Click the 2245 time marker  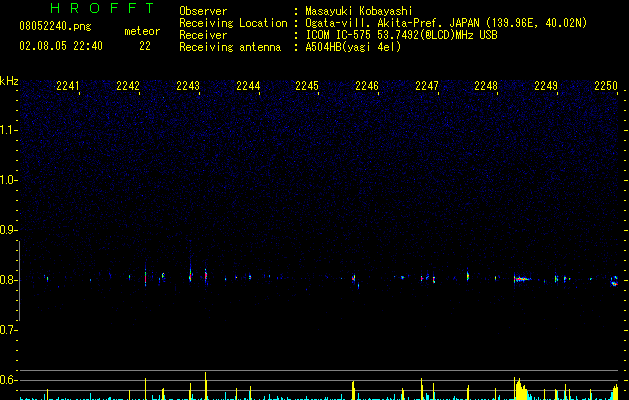[307, 86]
